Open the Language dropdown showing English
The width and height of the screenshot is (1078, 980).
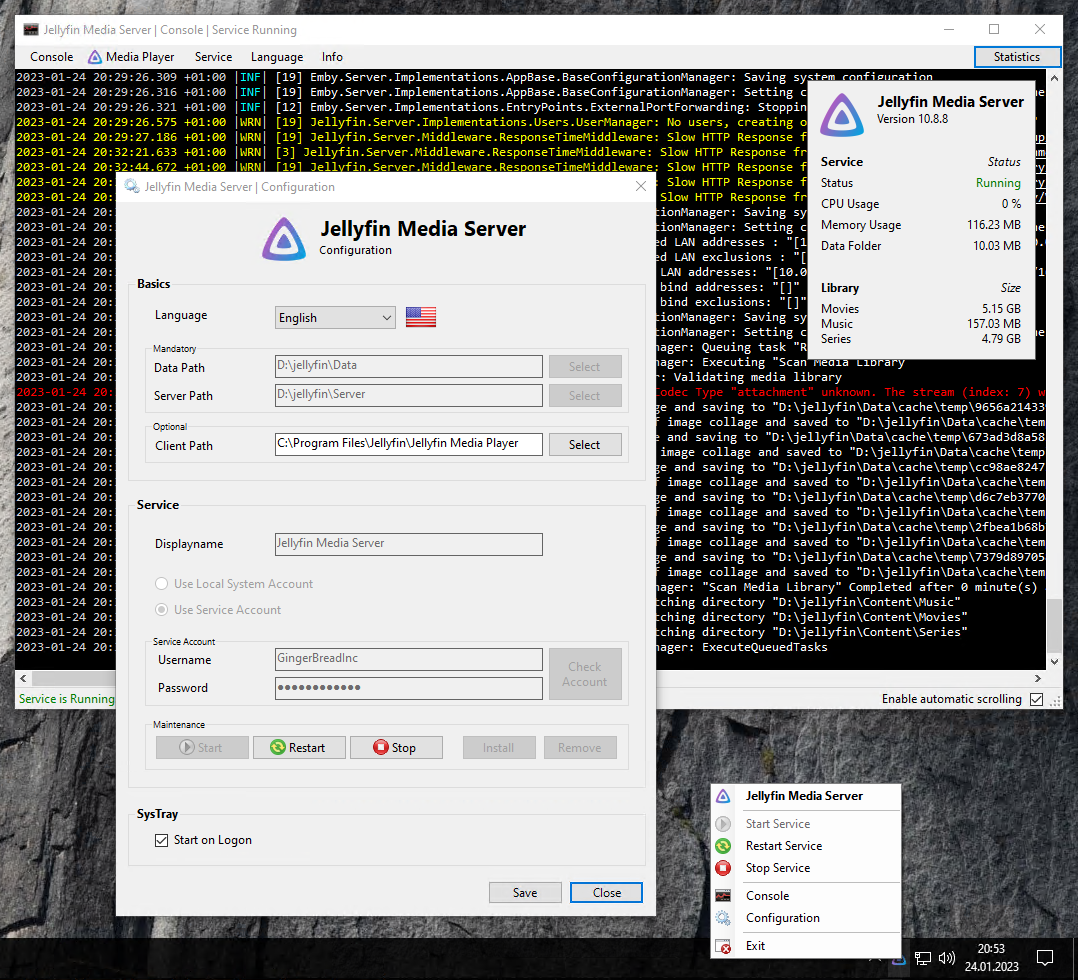[336, 318]
